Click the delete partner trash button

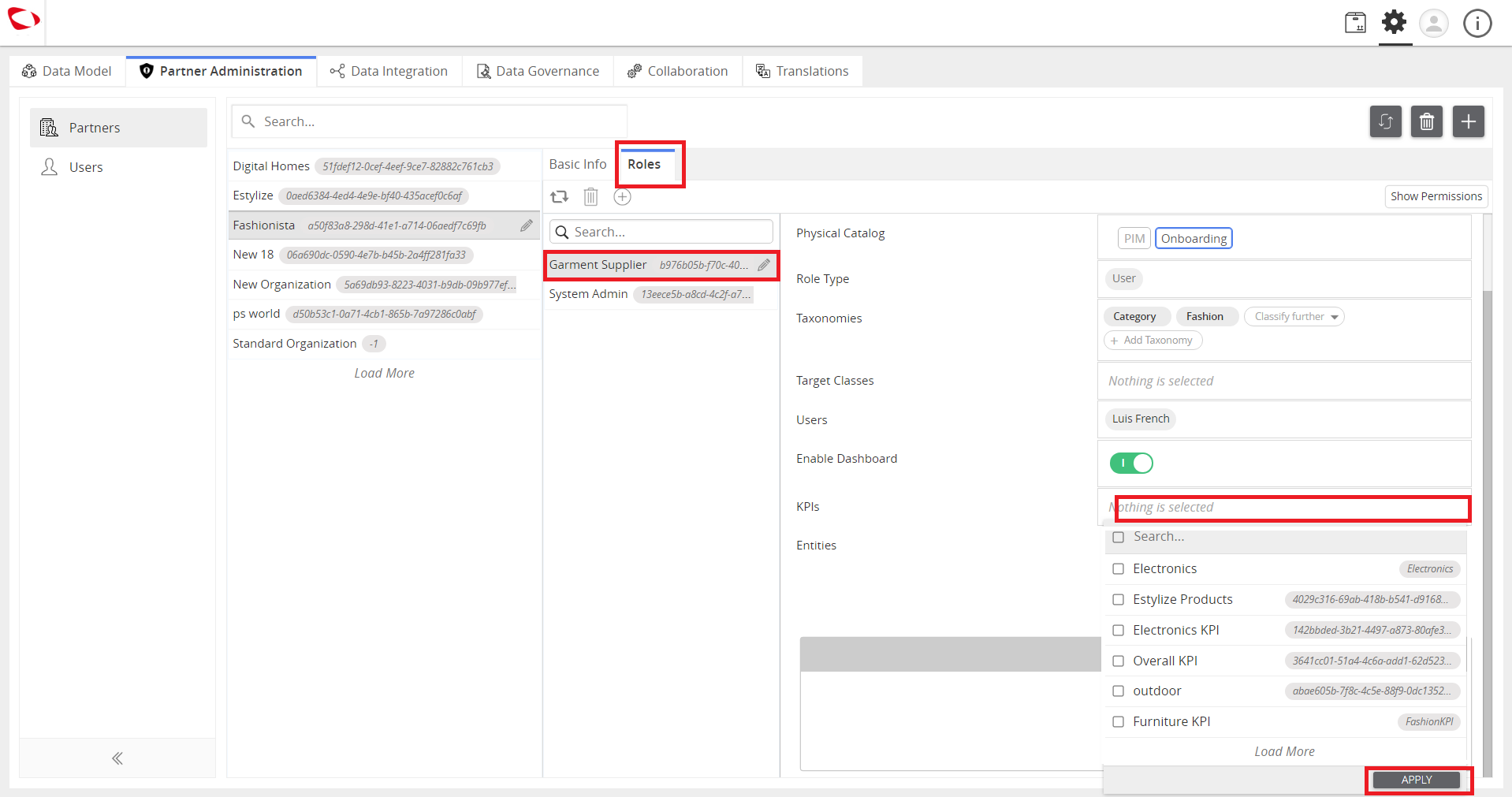[1427, 121]
